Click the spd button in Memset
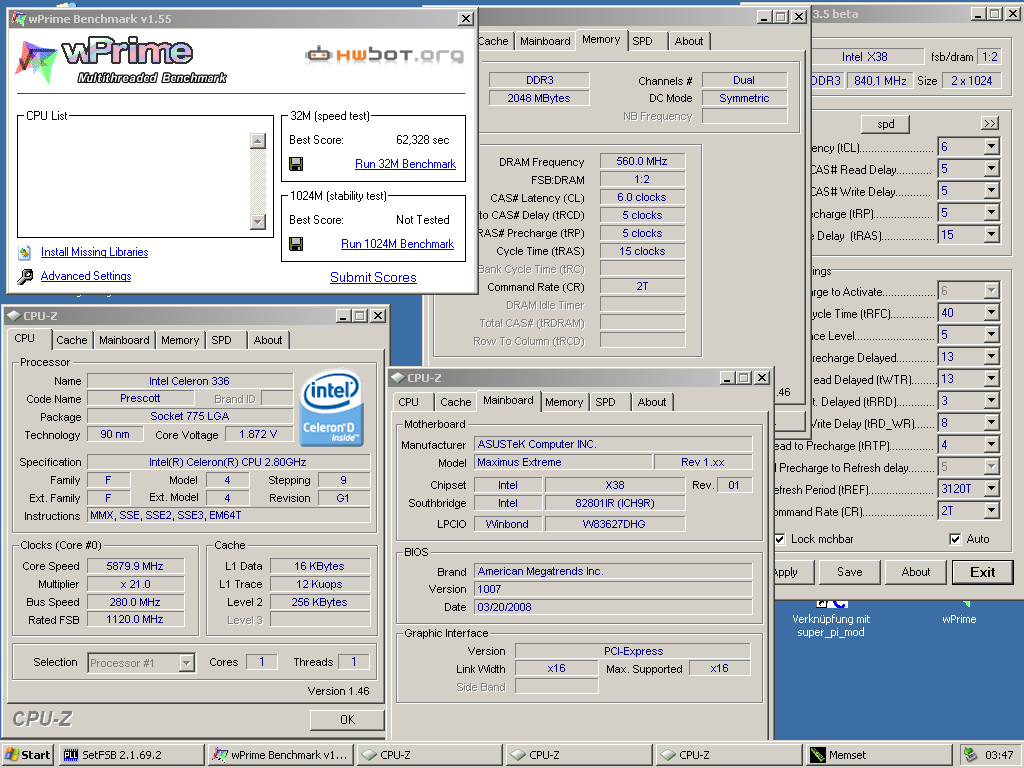This screenshot has width=1024, height=768. (886, 124)
